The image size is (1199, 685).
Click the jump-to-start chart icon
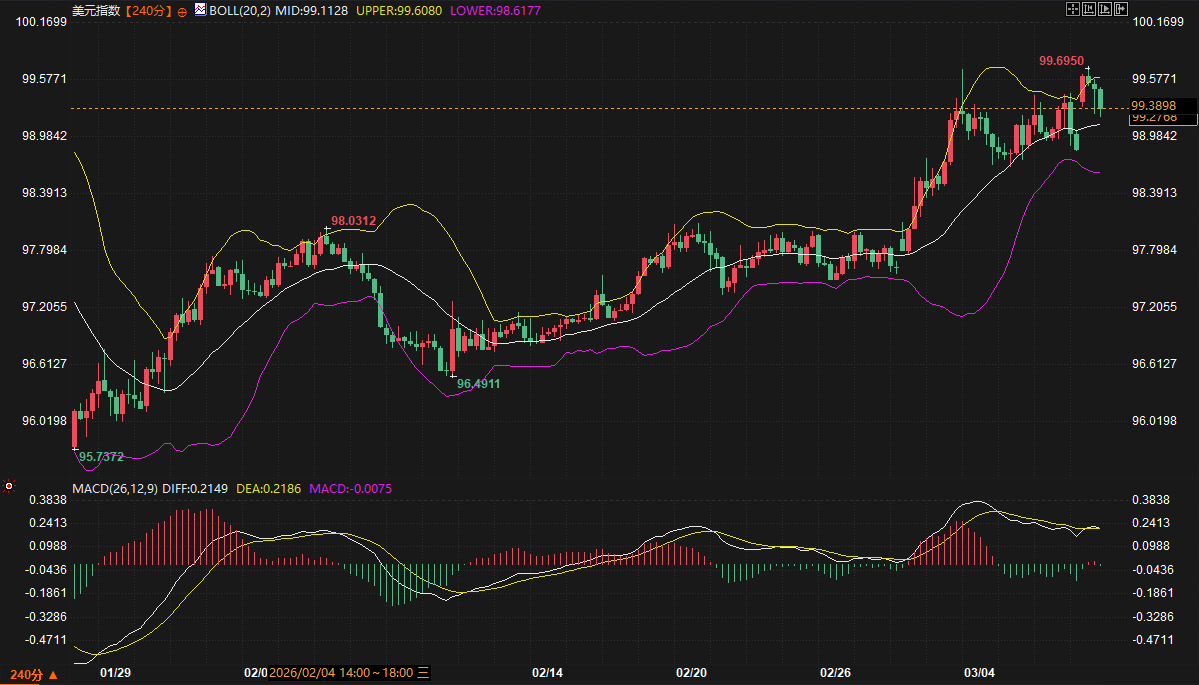coord(1089,10)
